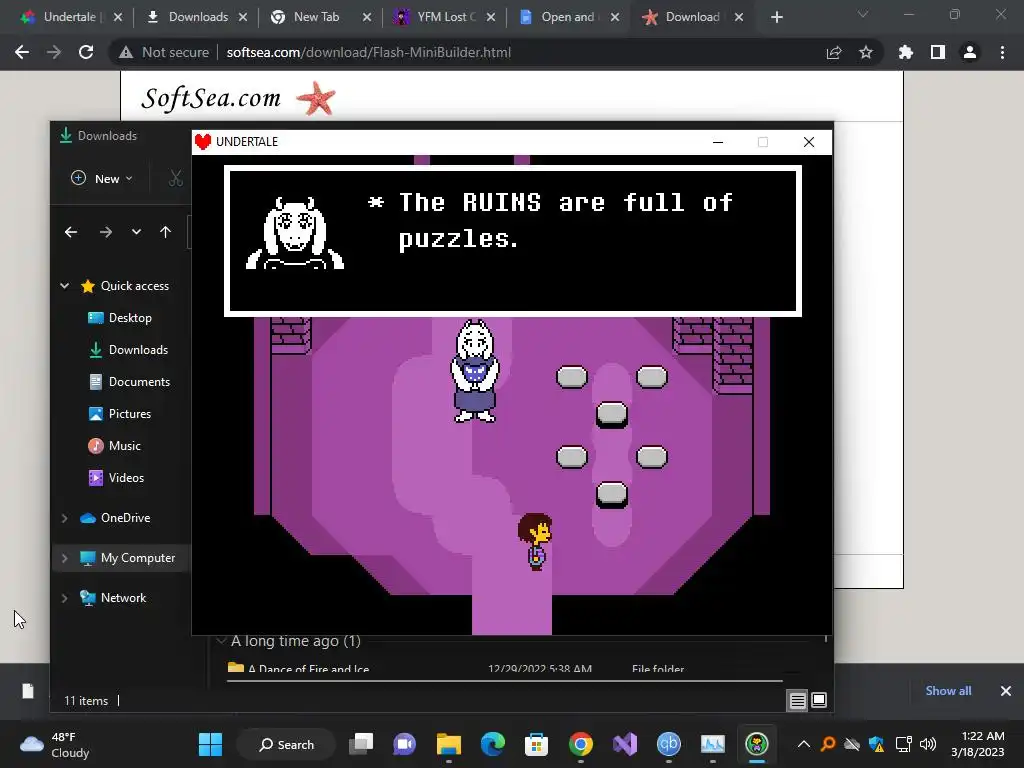The width and height of the screenshot is (1024, 768).
Task: Open qBittorrent from taskbar
Action: [669, 744]
